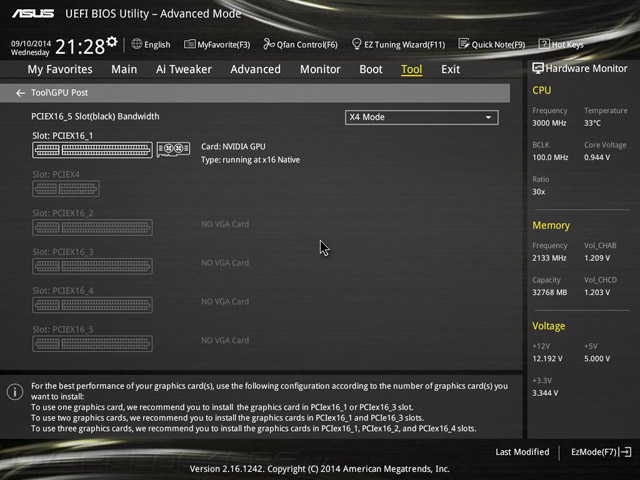Screen dimensions: 640x480
Task: Click the Ratio value 30x
Action: pyautogui.click(x=539, y=192)
